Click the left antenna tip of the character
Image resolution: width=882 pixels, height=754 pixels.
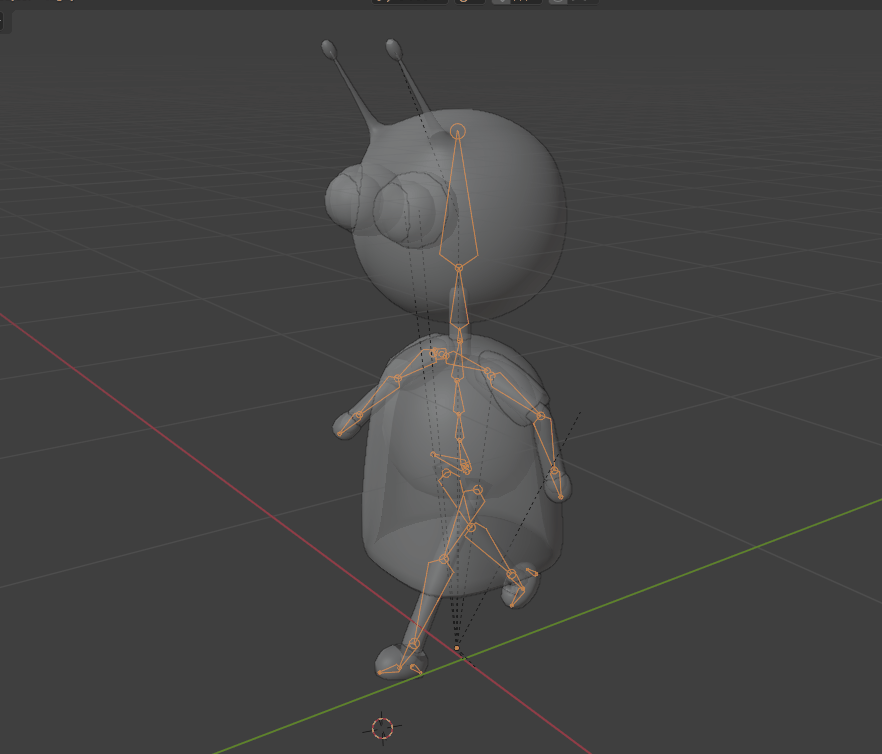click(x=330, y=49)
